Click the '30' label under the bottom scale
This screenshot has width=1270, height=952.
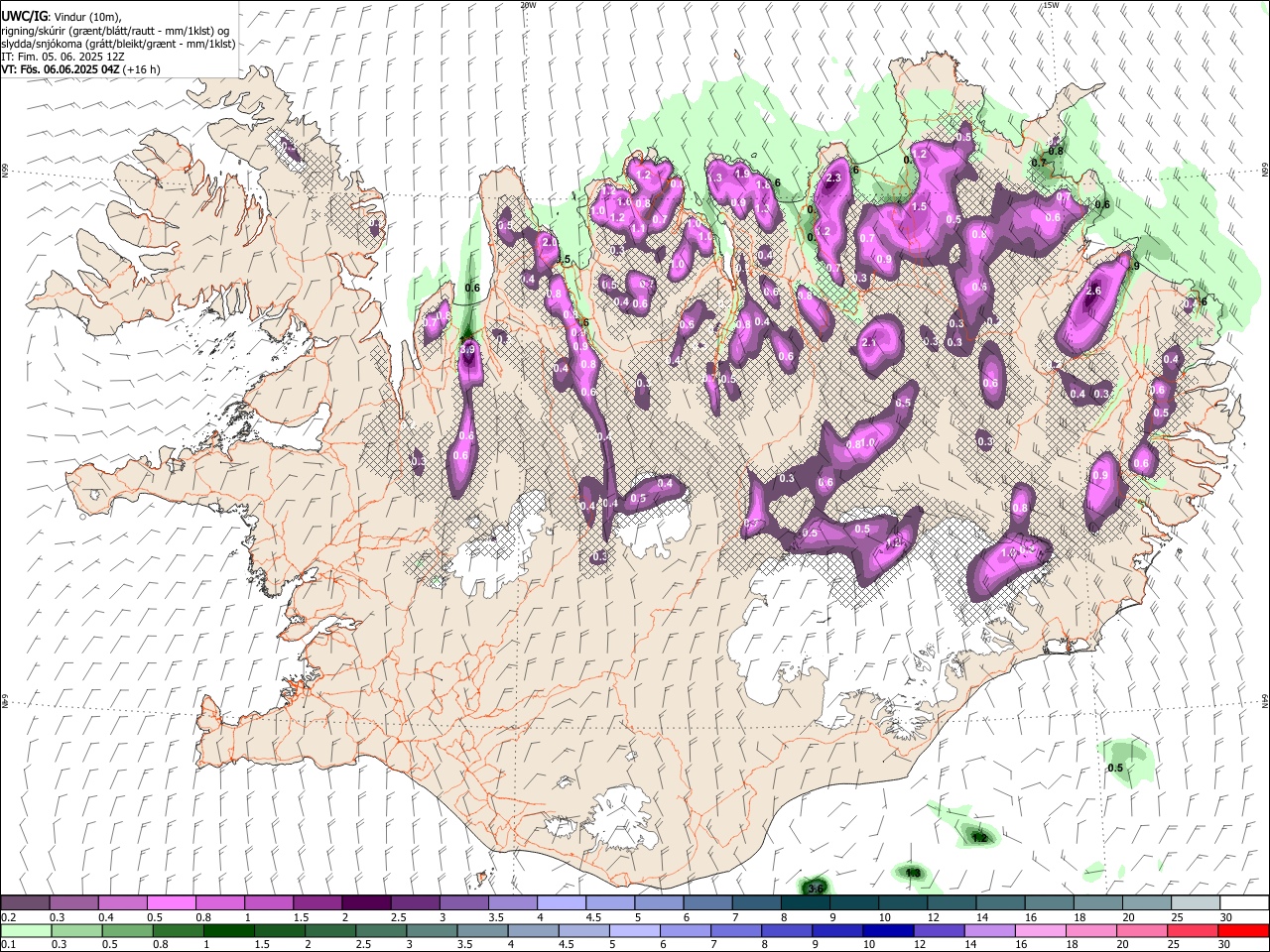coord(1226,944)
